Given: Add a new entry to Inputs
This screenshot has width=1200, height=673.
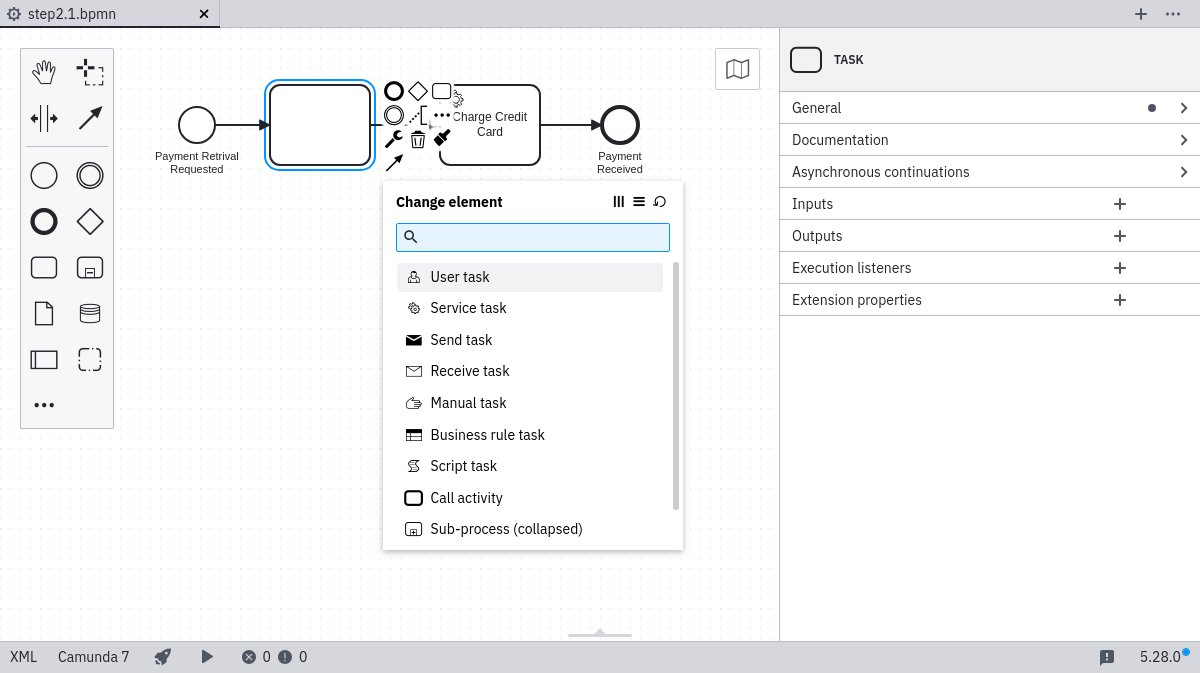Looking at the screenshot, I should click(1120, 204).
